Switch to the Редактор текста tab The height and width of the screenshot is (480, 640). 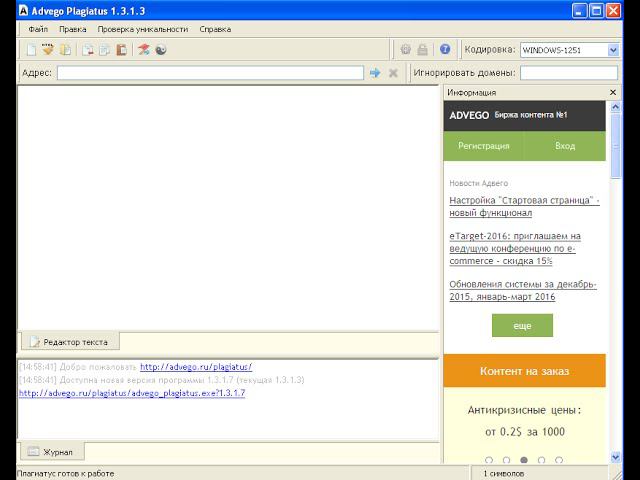pyautogui.click(x=70, y=342)
